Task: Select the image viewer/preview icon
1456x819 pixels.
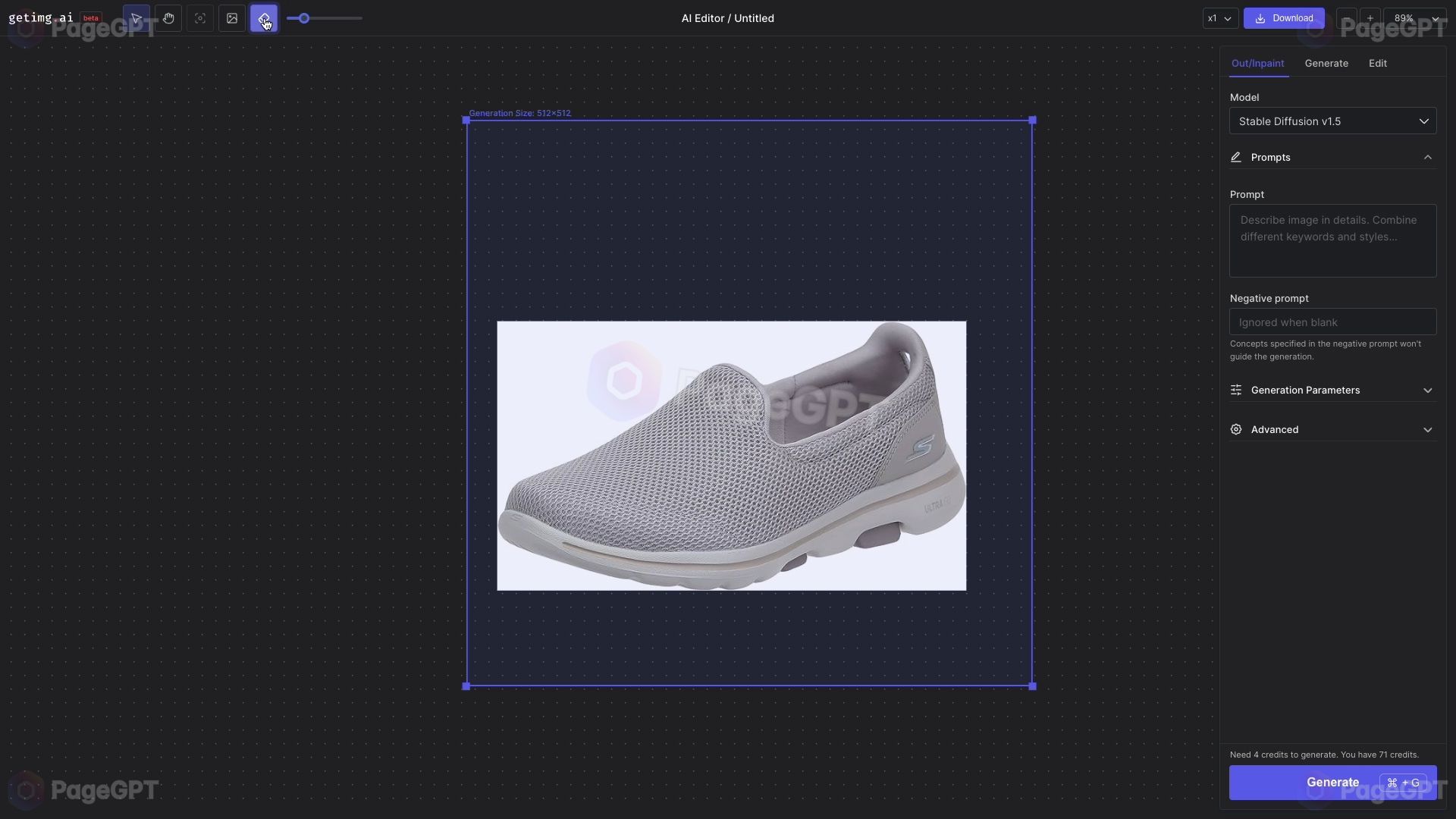Action: pos(232,18)
